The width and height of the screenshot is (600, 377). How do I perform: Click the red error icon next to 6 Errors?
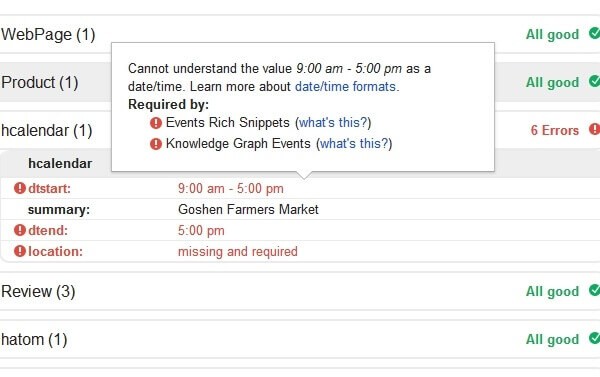pos(594,129)
